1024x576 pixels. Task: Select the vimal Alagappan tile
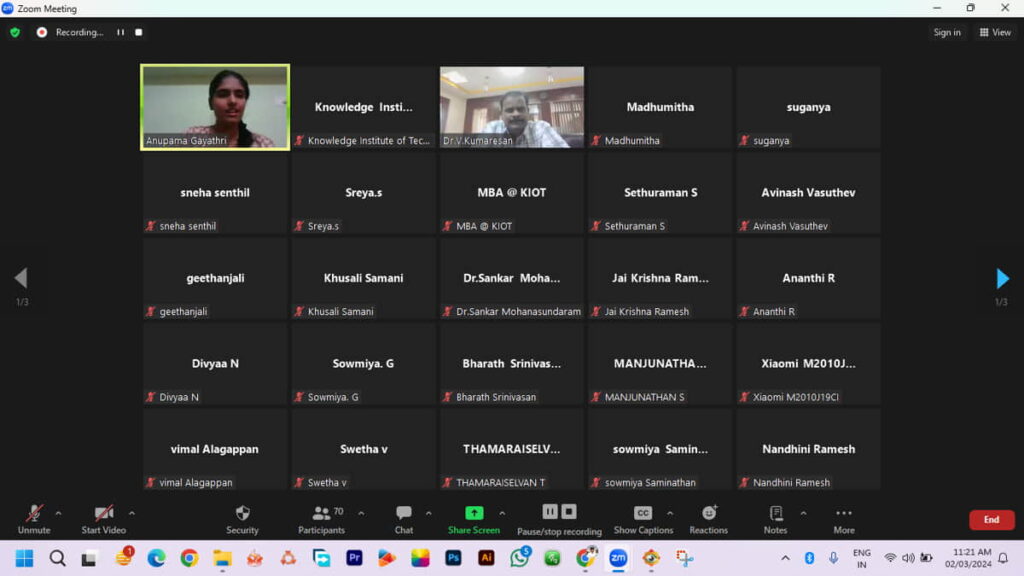(x=215, y=449)
